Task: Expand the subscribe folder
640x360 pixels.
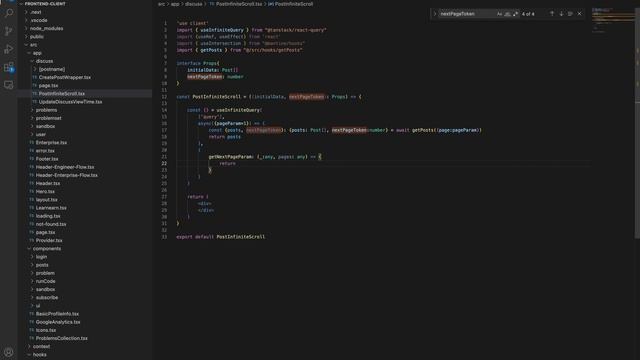Action: coord(47,298)
